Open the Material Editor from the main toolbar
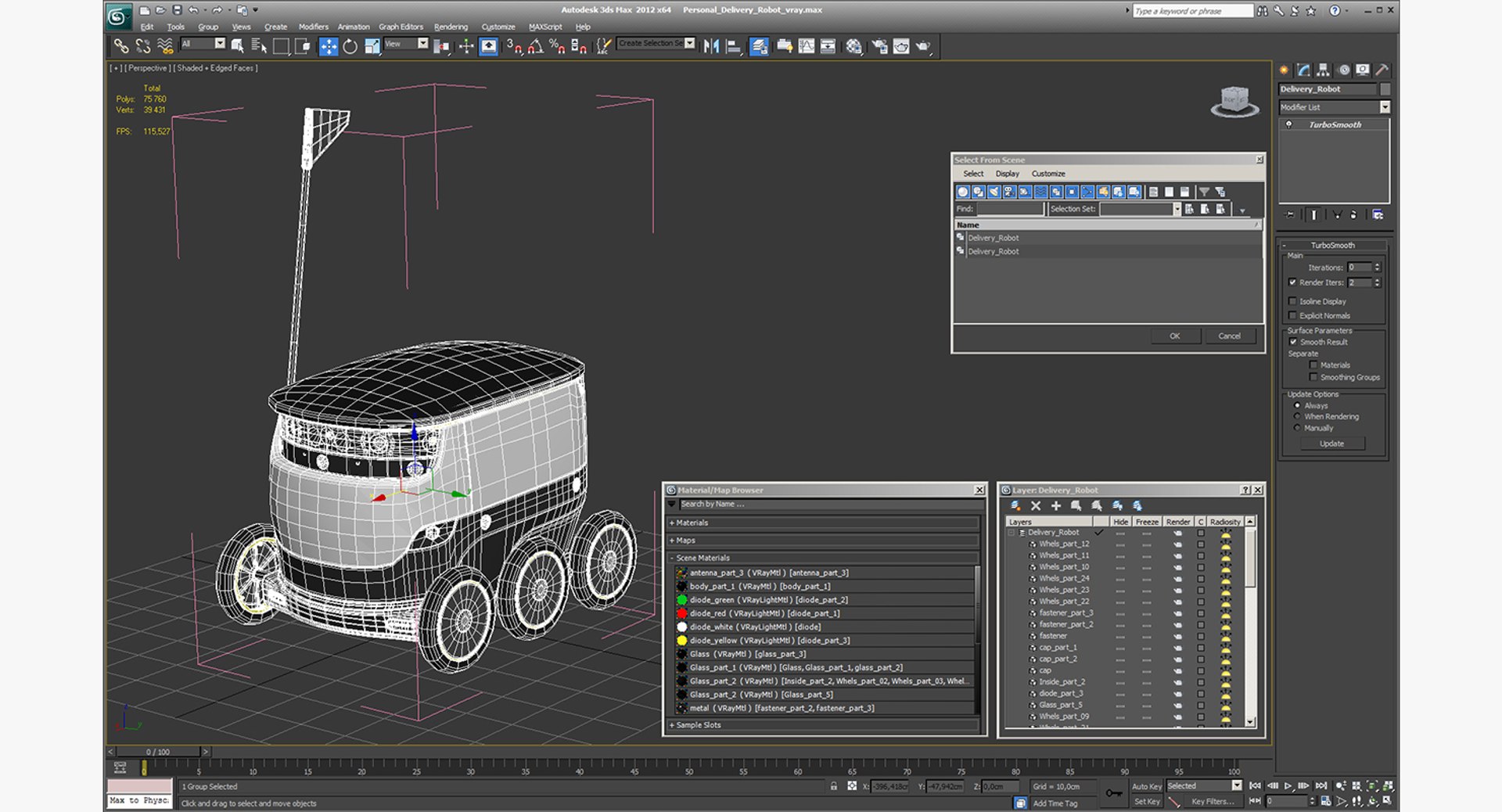 pos(853,46)
